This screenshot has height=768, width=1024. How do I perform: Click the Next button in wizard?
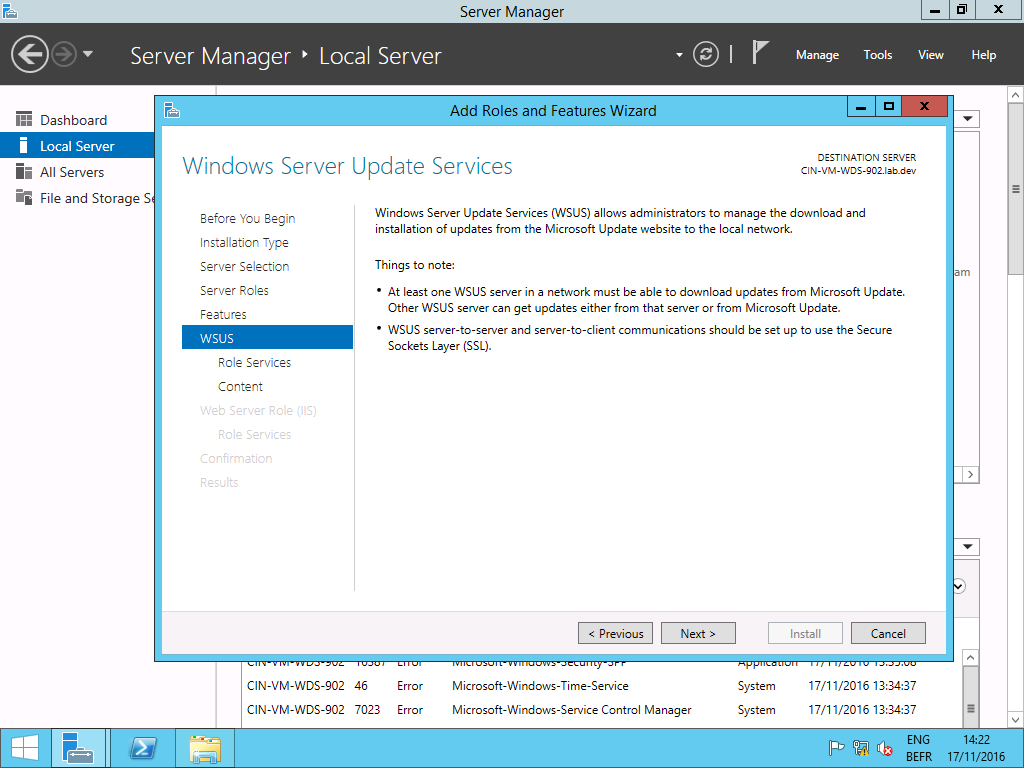pos(698,633)
